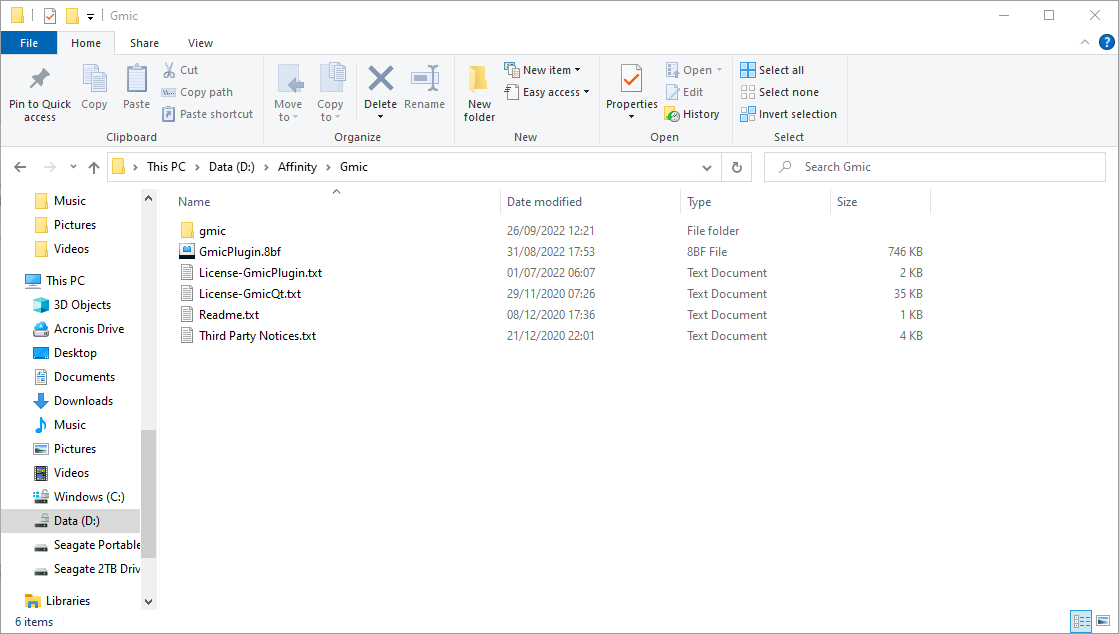Select Data (D:) drive in sidebar
The image size is (1119, 634).
(x=70, y=521)
